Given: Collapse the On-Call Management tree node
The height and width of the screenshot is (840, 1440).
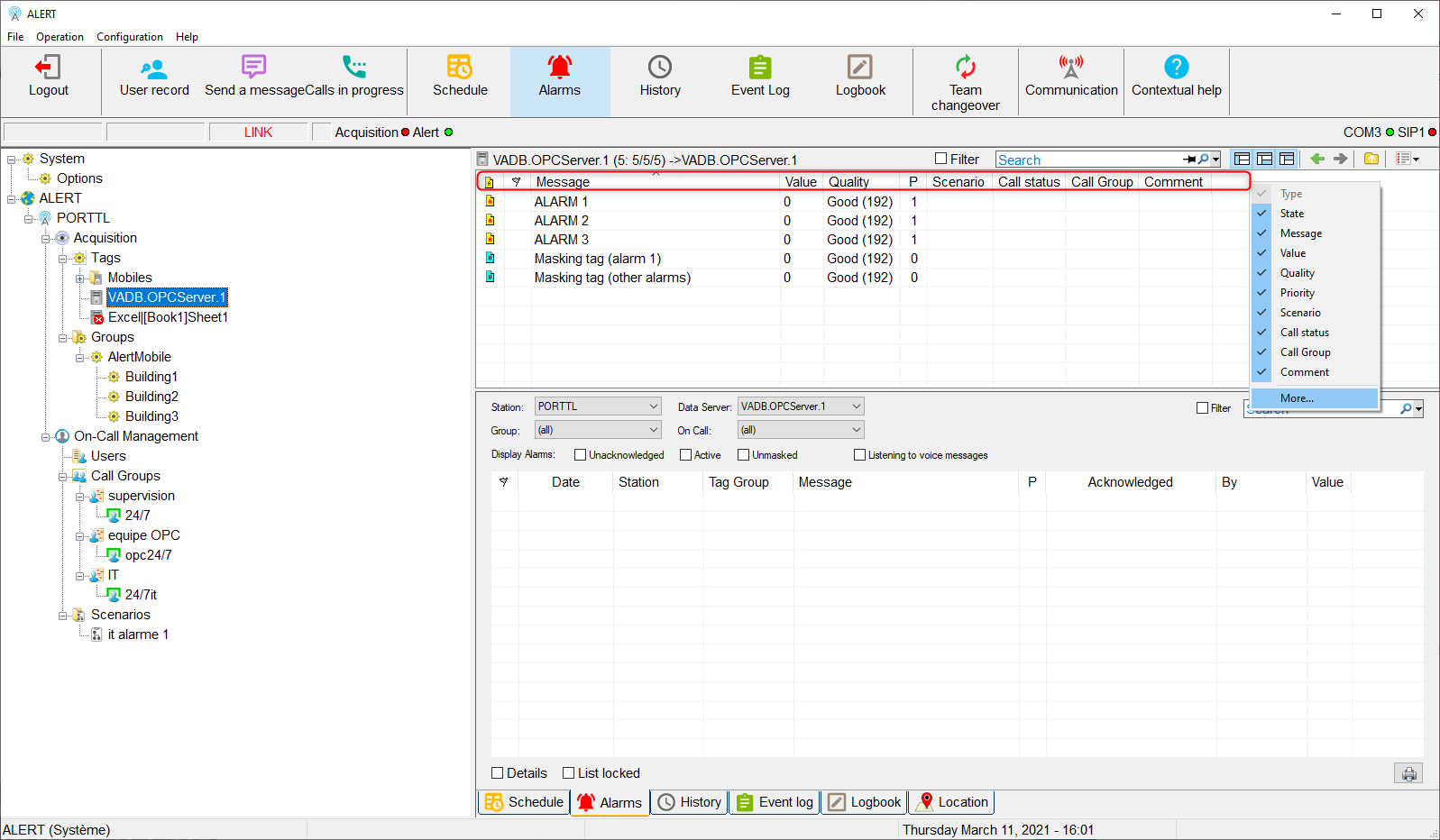Looking at the screenshot, I should click(45, 437).
